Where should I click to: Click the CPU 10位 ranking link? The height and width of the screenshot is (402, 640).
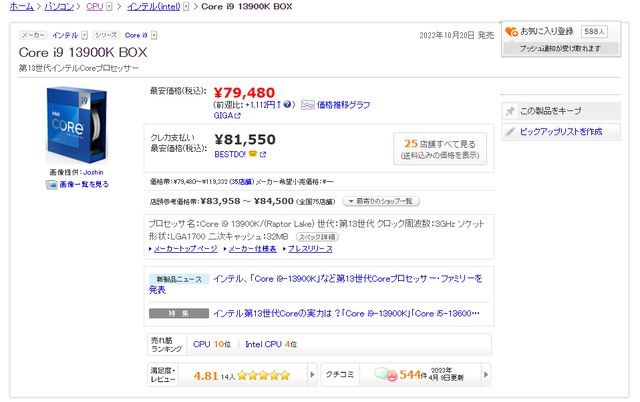coord(212,344)
